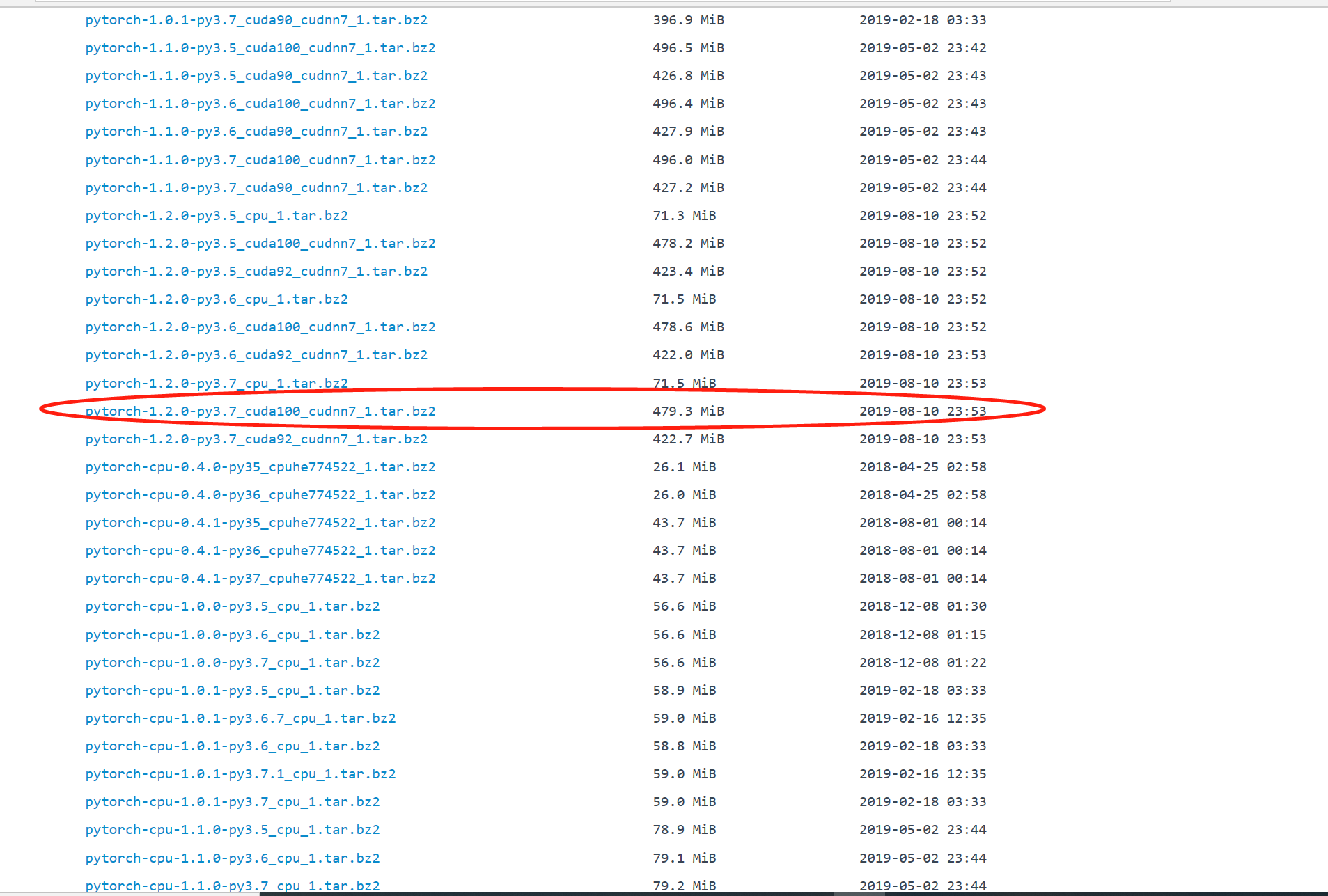Click pytorch-1.1.0-py3.7_cuda90_cudnn7_1.tar.bz2

[256, 188]
